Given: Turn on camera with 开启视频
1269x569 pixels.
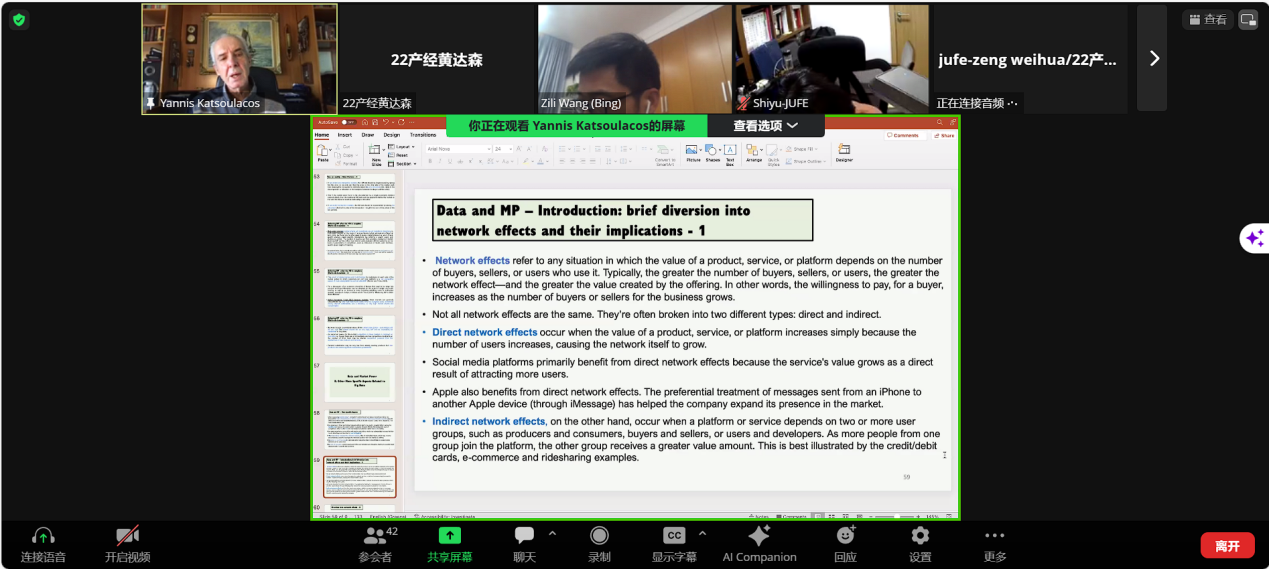Looking at the screenshot, I should click(127, 536).
